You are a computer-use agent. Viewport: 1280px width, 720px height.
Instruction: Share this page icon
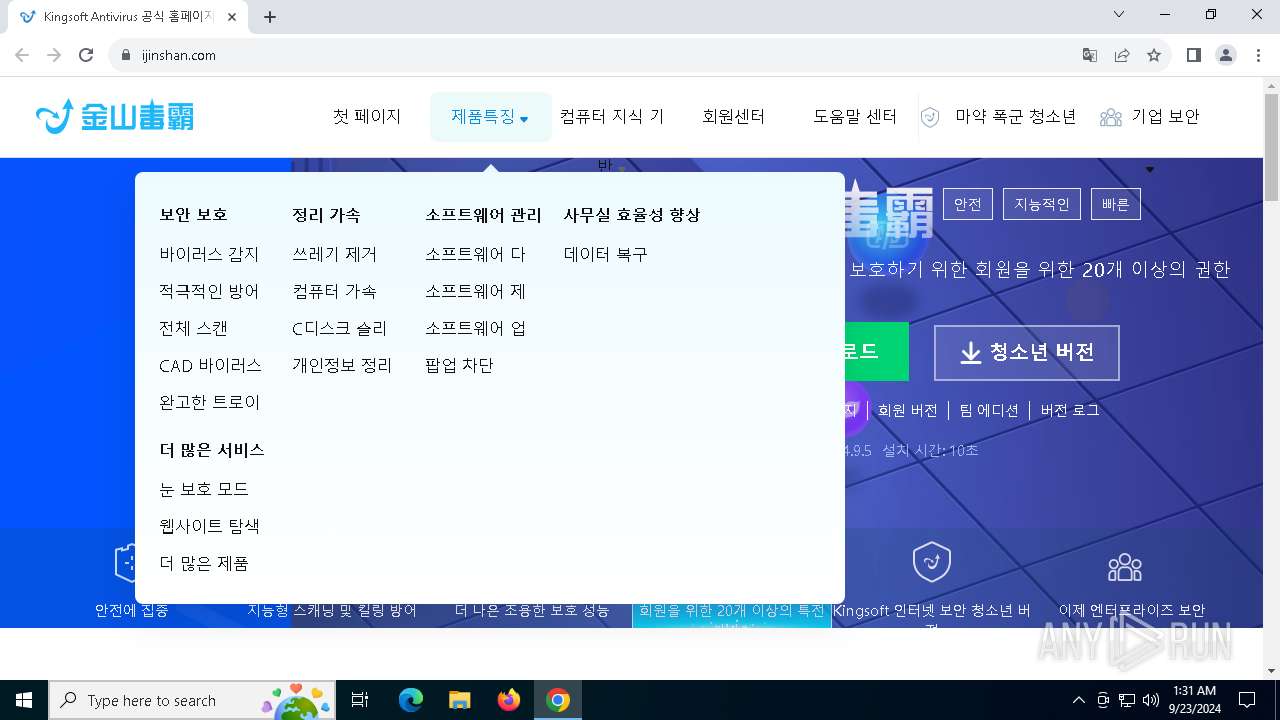1122,55
